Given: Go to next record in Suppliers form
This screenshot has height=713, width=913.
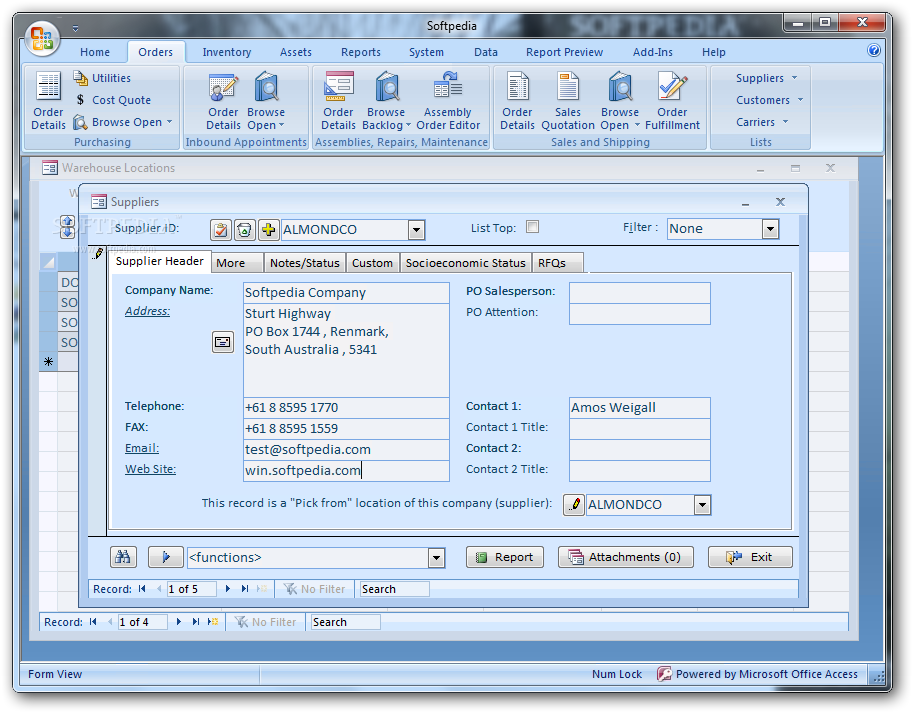Looking at the screenshot, I should coord(228,589).
